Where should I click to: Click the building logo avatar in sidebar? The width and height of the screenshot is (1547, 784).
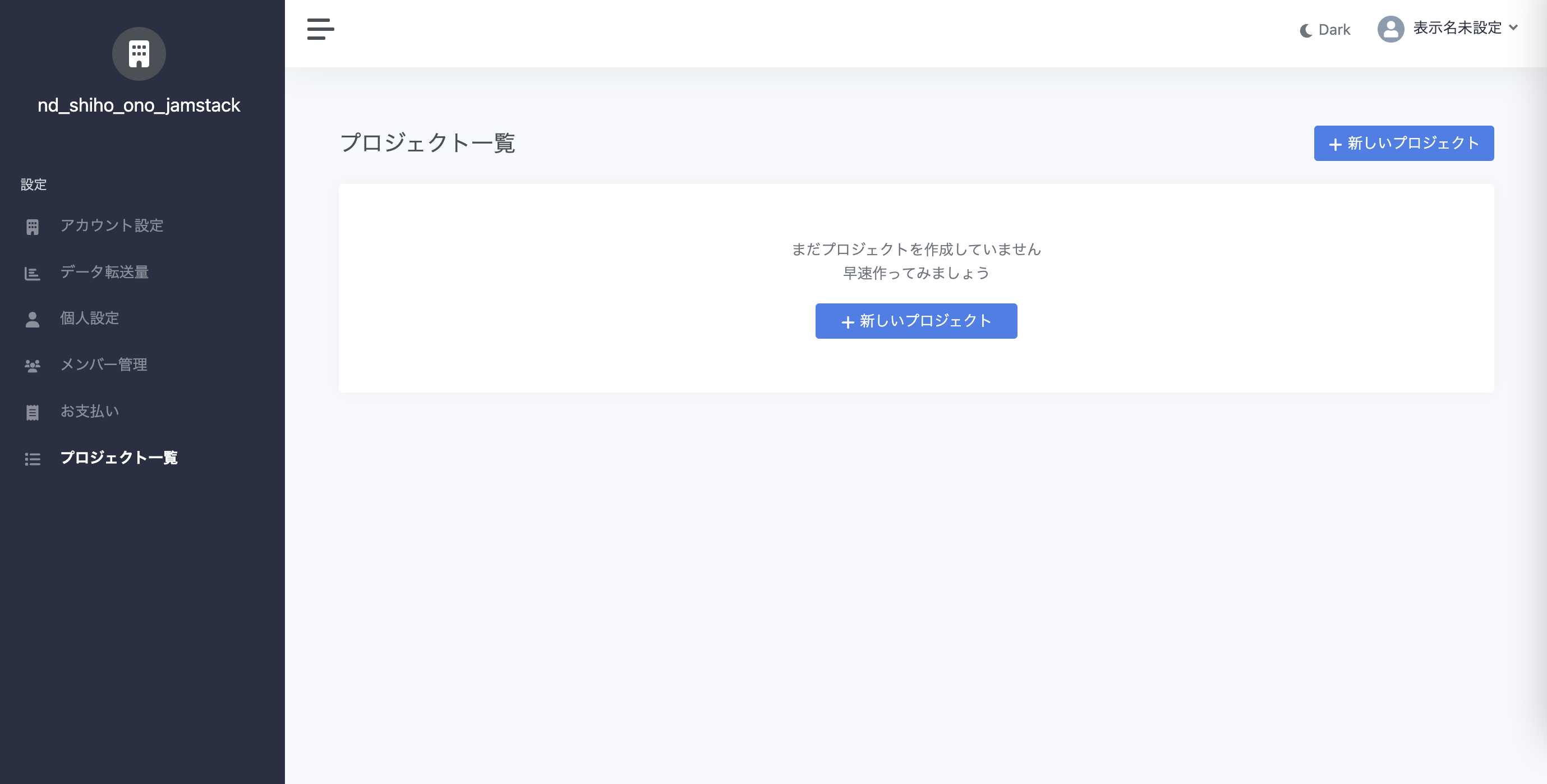139,54
